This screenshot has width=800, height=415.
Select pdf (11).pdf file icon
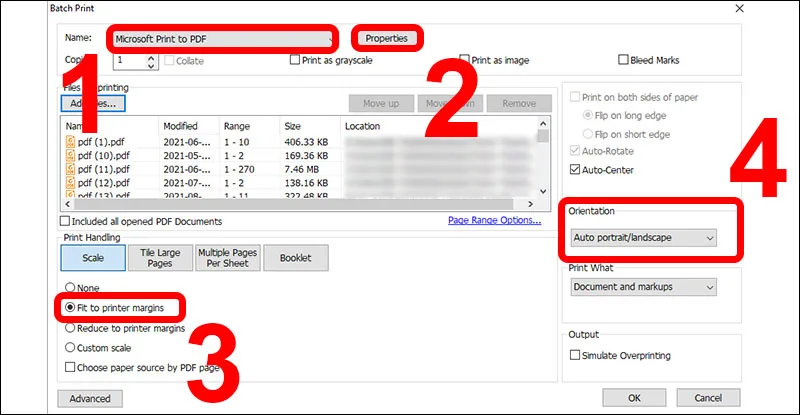pos(70,169)
